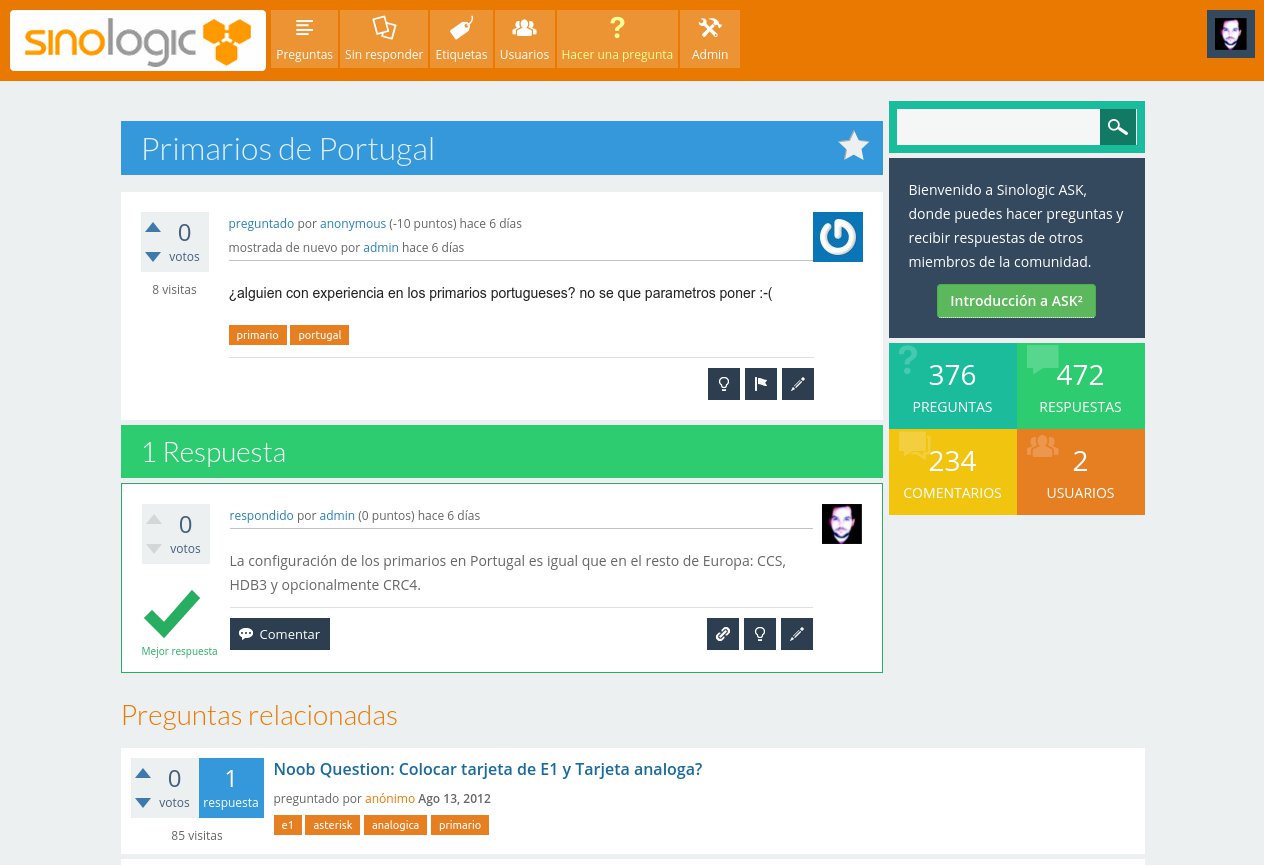Select the portugal tag
This screenshot has width=1264, height=865.
[319, 335]
